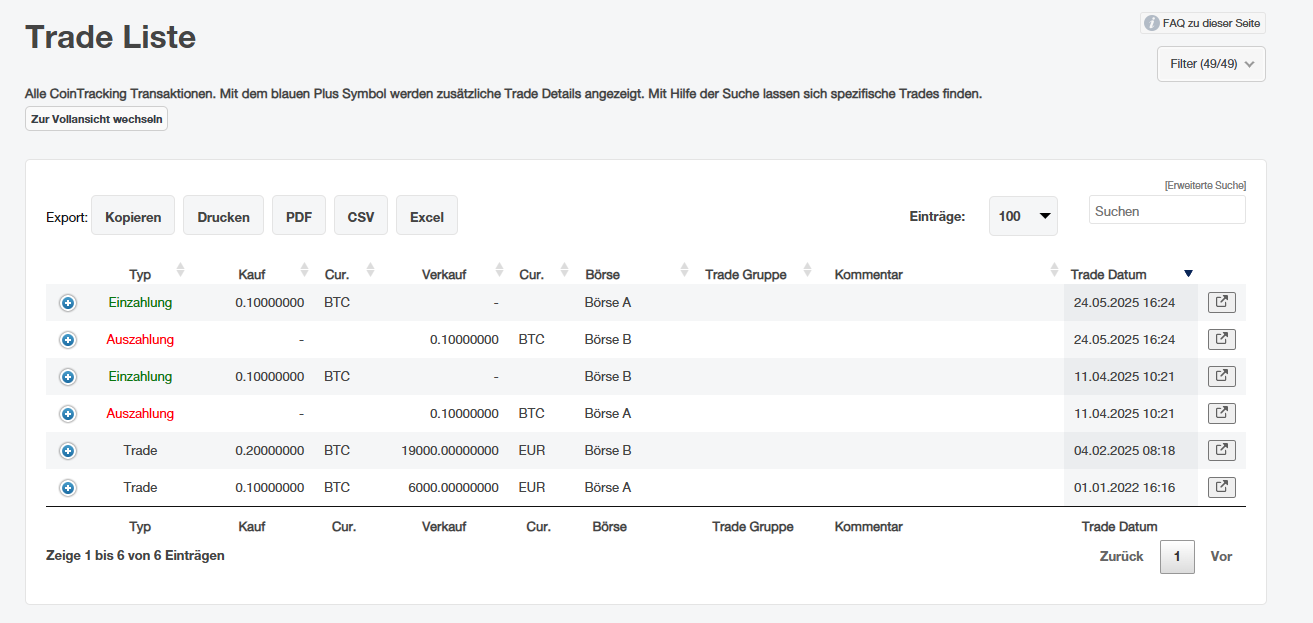1313x623 pixels.
Task: Open FAQ zu dieser Seite
Action: (x=1203, y=23)
